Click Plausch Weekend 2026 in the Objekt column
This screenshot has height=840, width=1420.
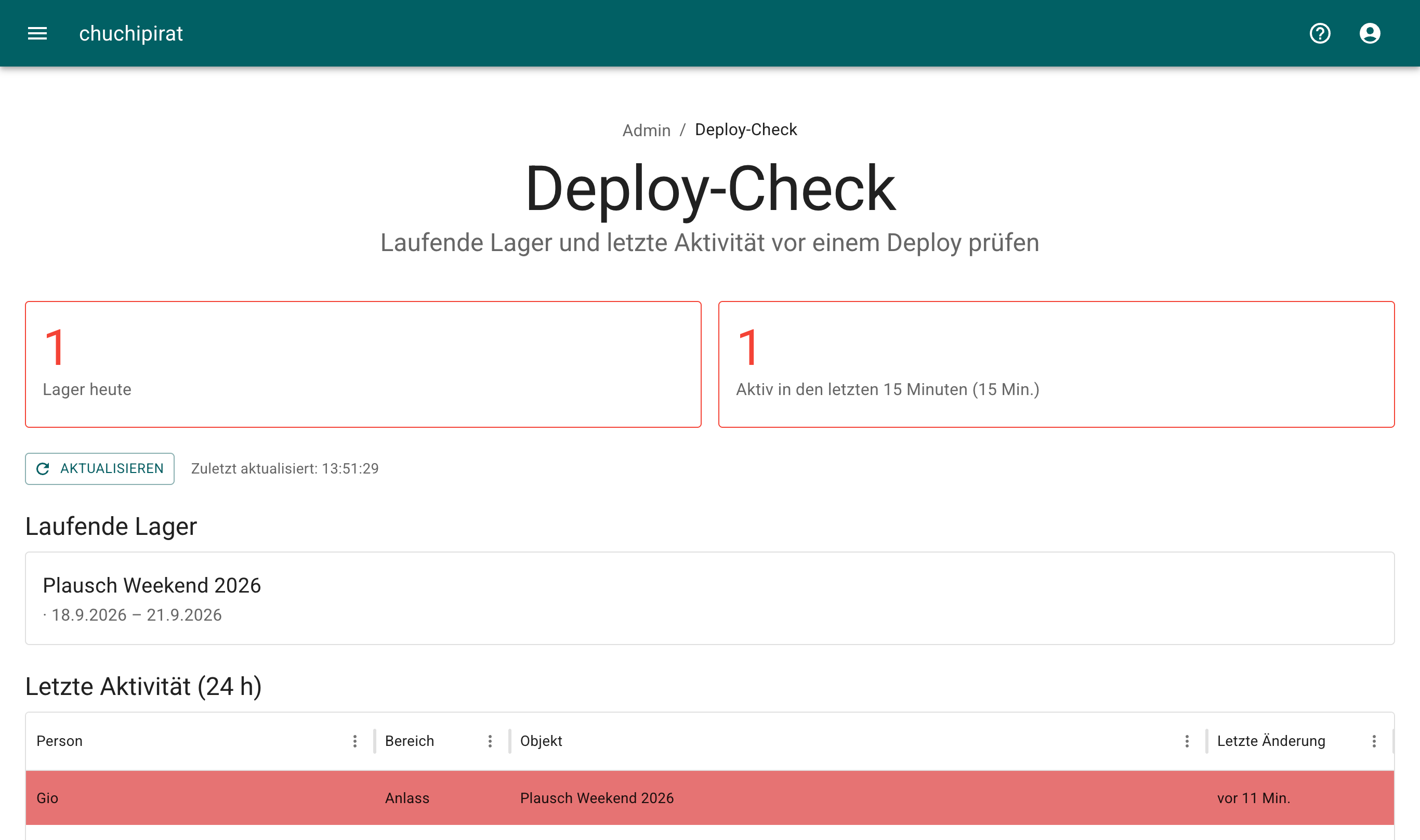click(597, 798)
